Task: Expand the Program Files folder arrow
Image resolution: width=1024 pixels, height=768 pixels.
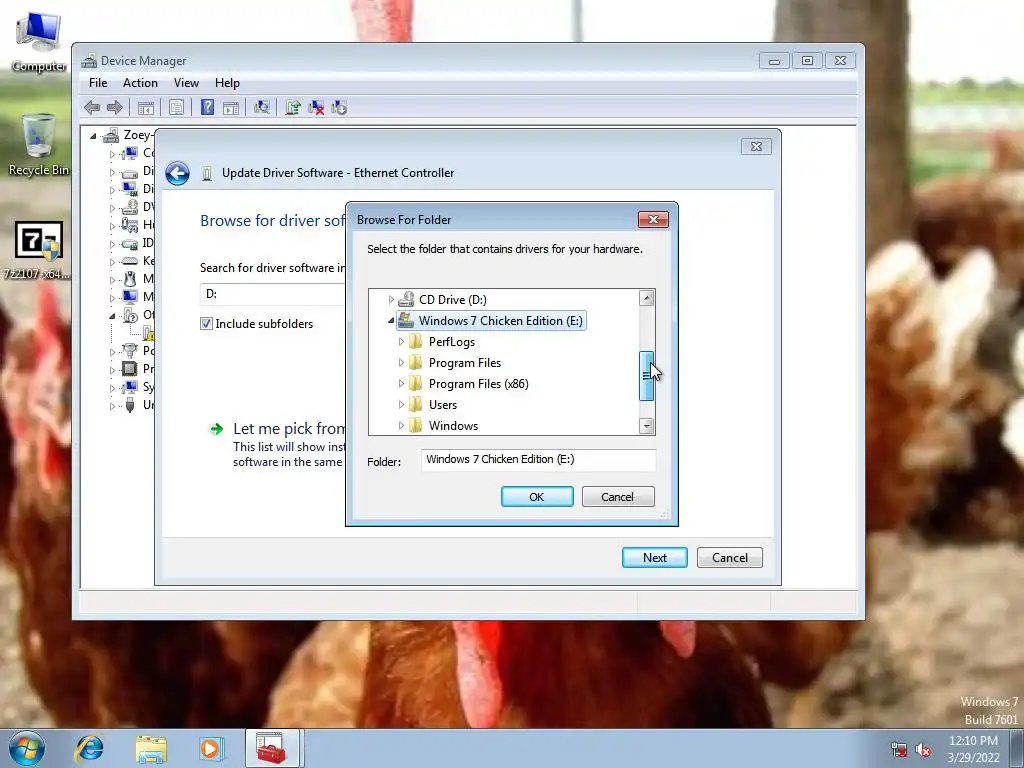Action: [401, 362]
